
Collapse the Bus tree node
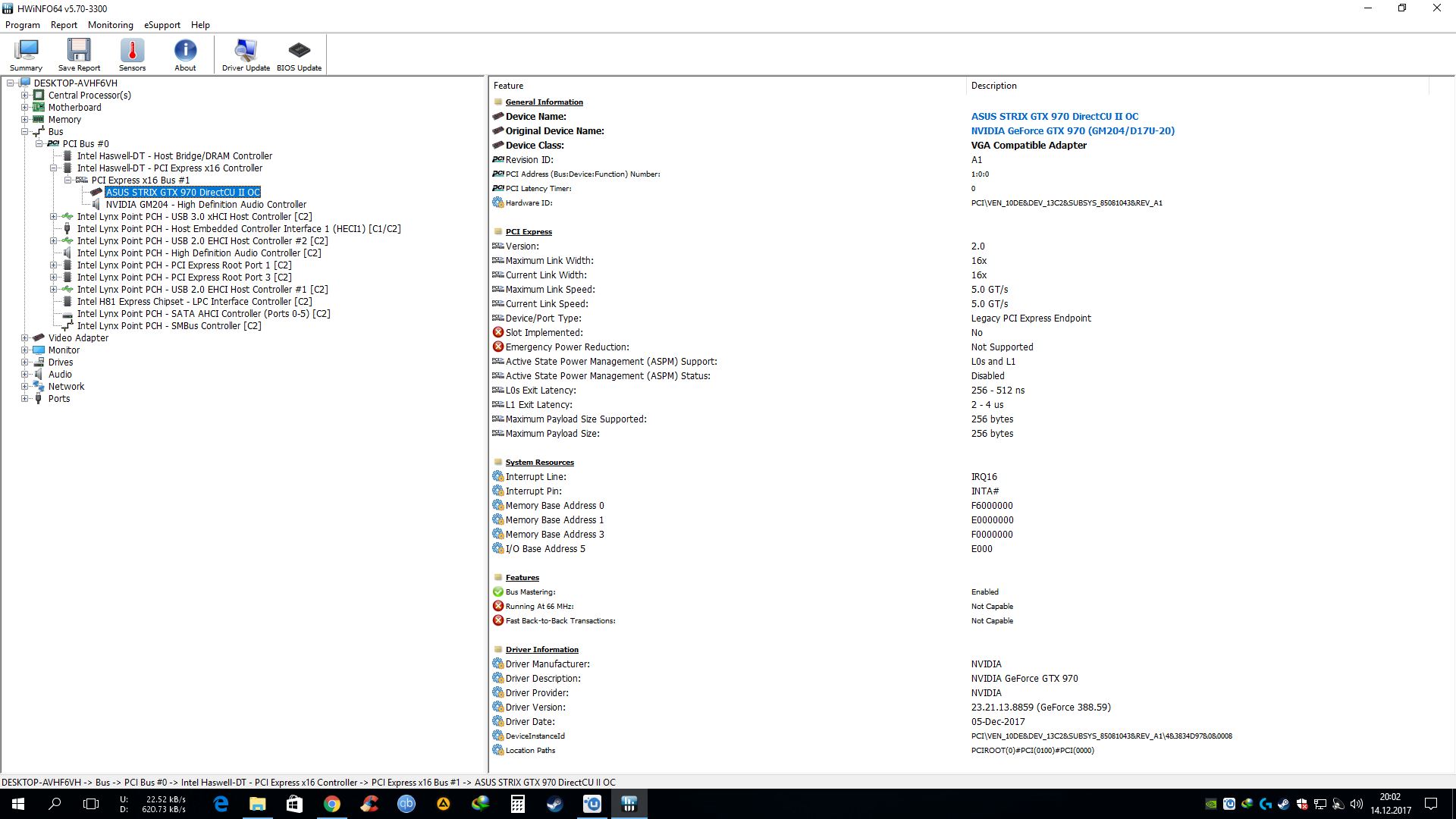coord(25,132)
